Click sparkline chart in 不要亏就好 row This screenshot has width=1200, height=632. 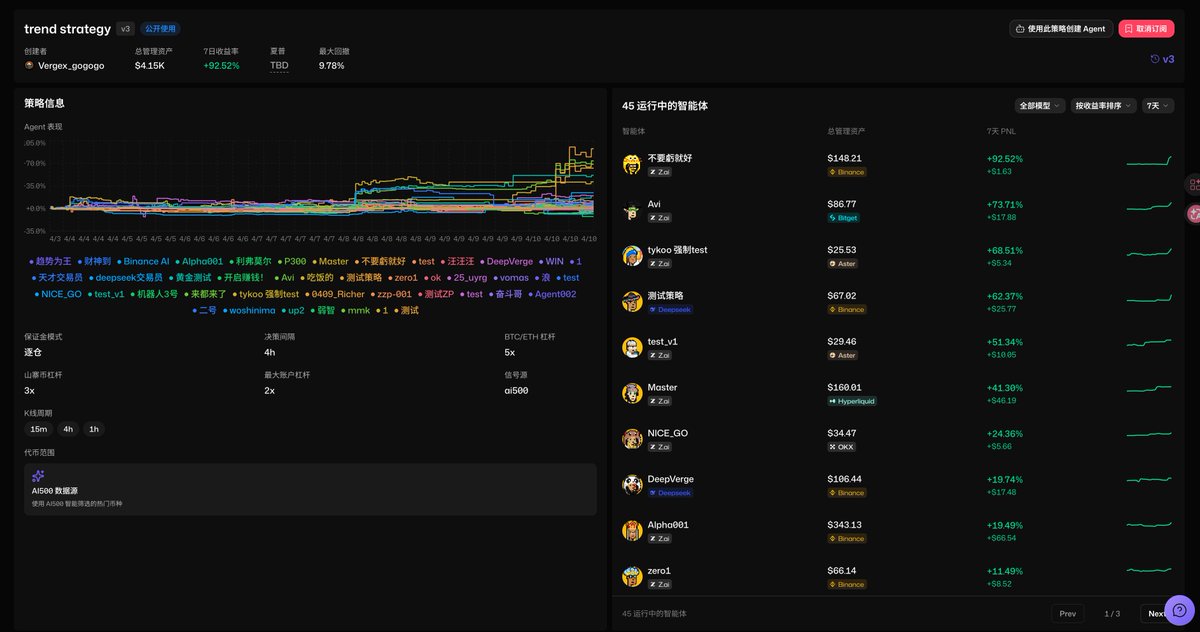[1149, 161]
